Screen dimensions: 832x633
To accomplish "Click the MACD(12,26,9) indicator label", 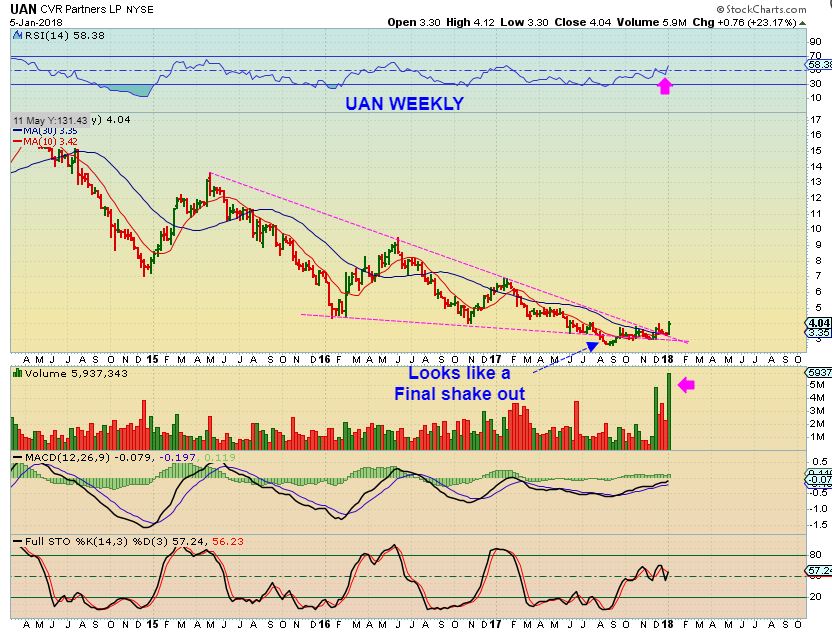I will point(67,457).
